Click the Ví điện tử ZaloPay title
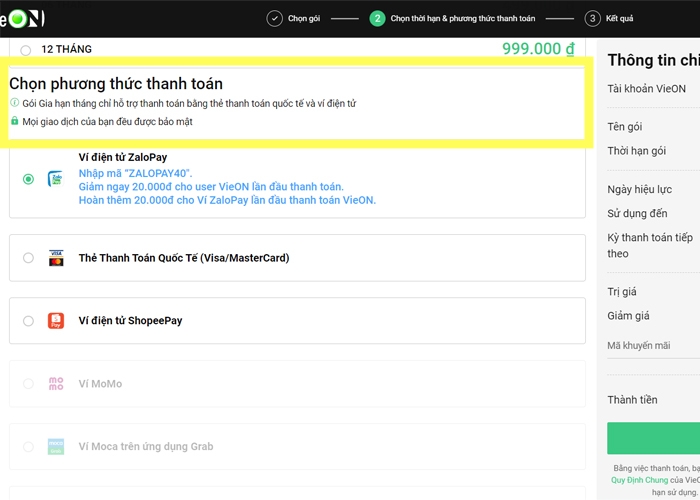 point(123,157)
